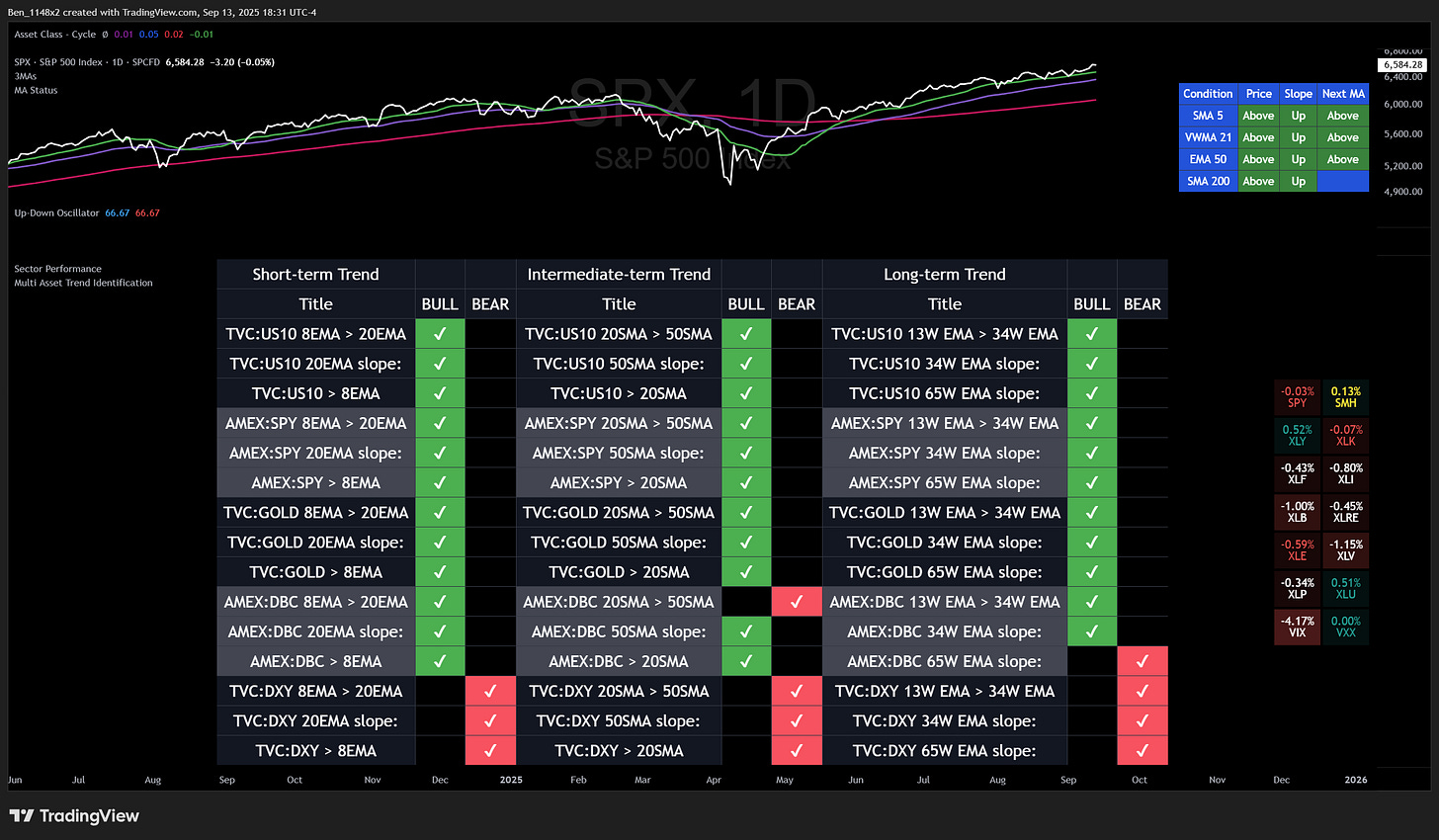The height and width of the screenshot is (840, 1439).
Task: Click the Multi Asset Trend Identification label
Action: click(83, 283)
